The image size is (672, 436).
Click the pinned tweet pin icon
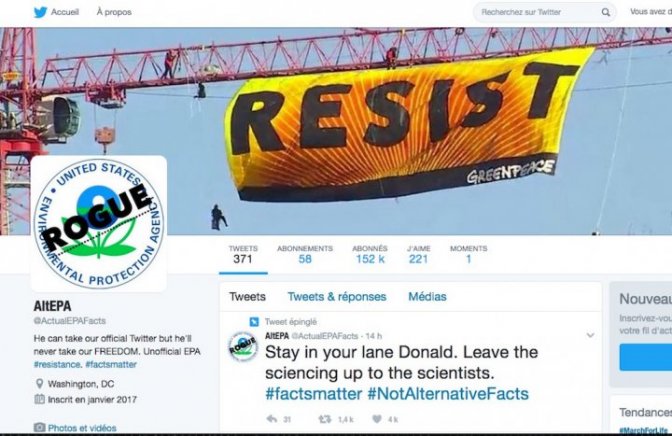pyautogui.click(x=254, y=322)
